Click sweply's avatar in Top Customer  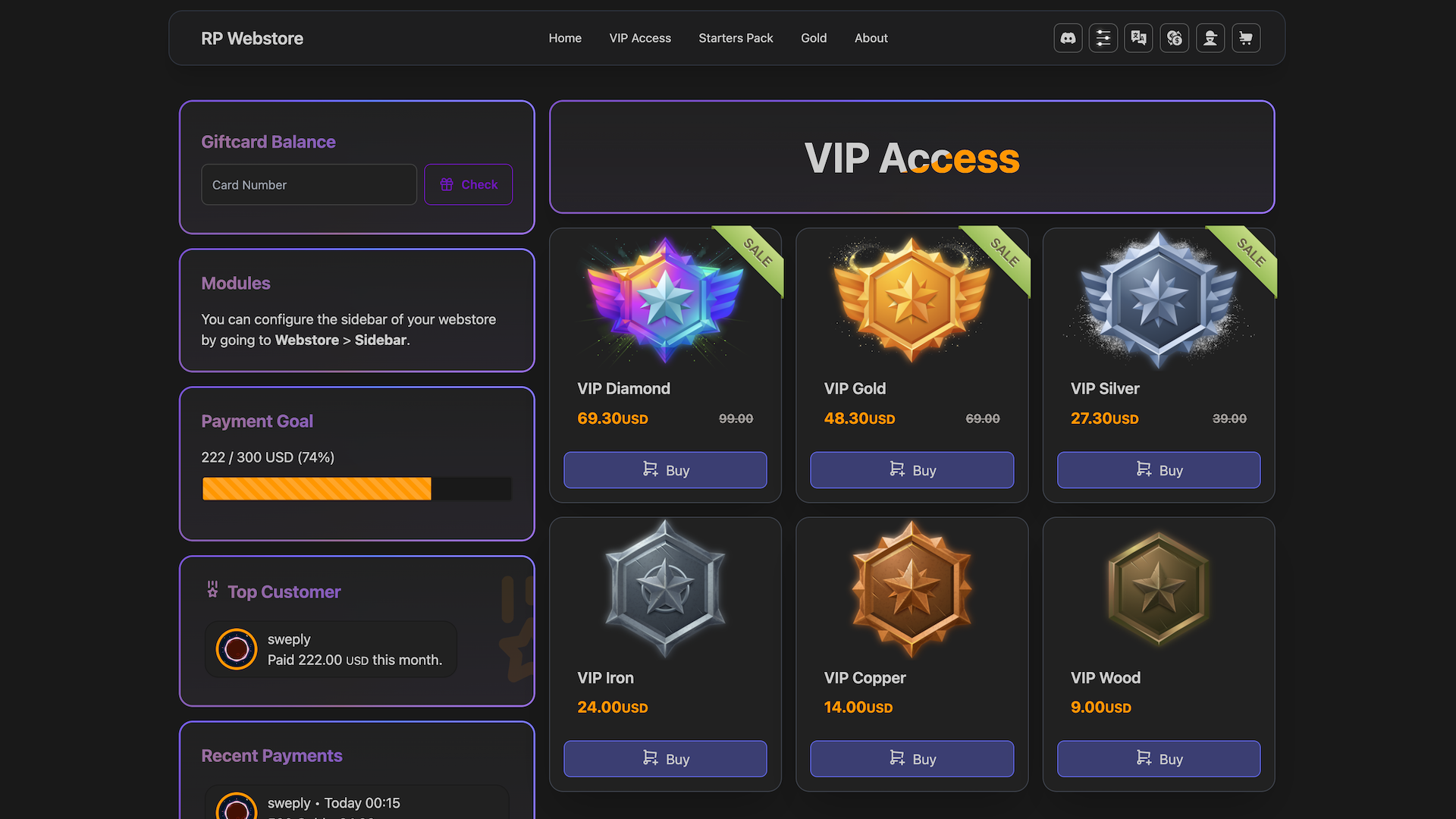pyautogui.click(x=237, y=649)
